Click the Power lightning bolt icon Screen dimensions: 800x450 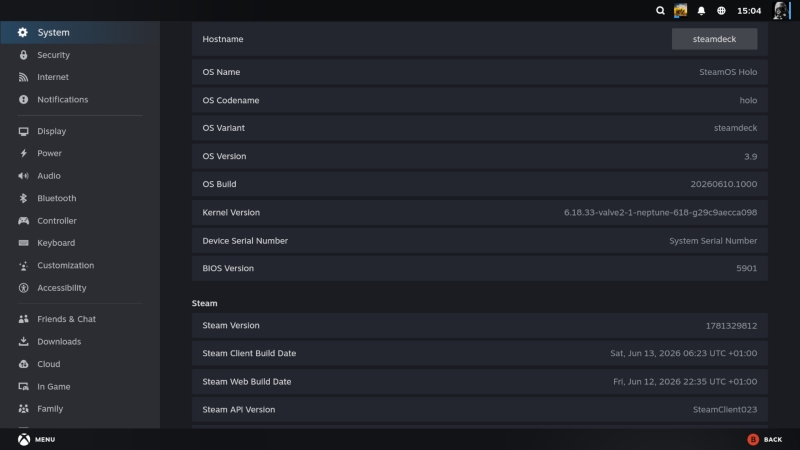(23, 153)
